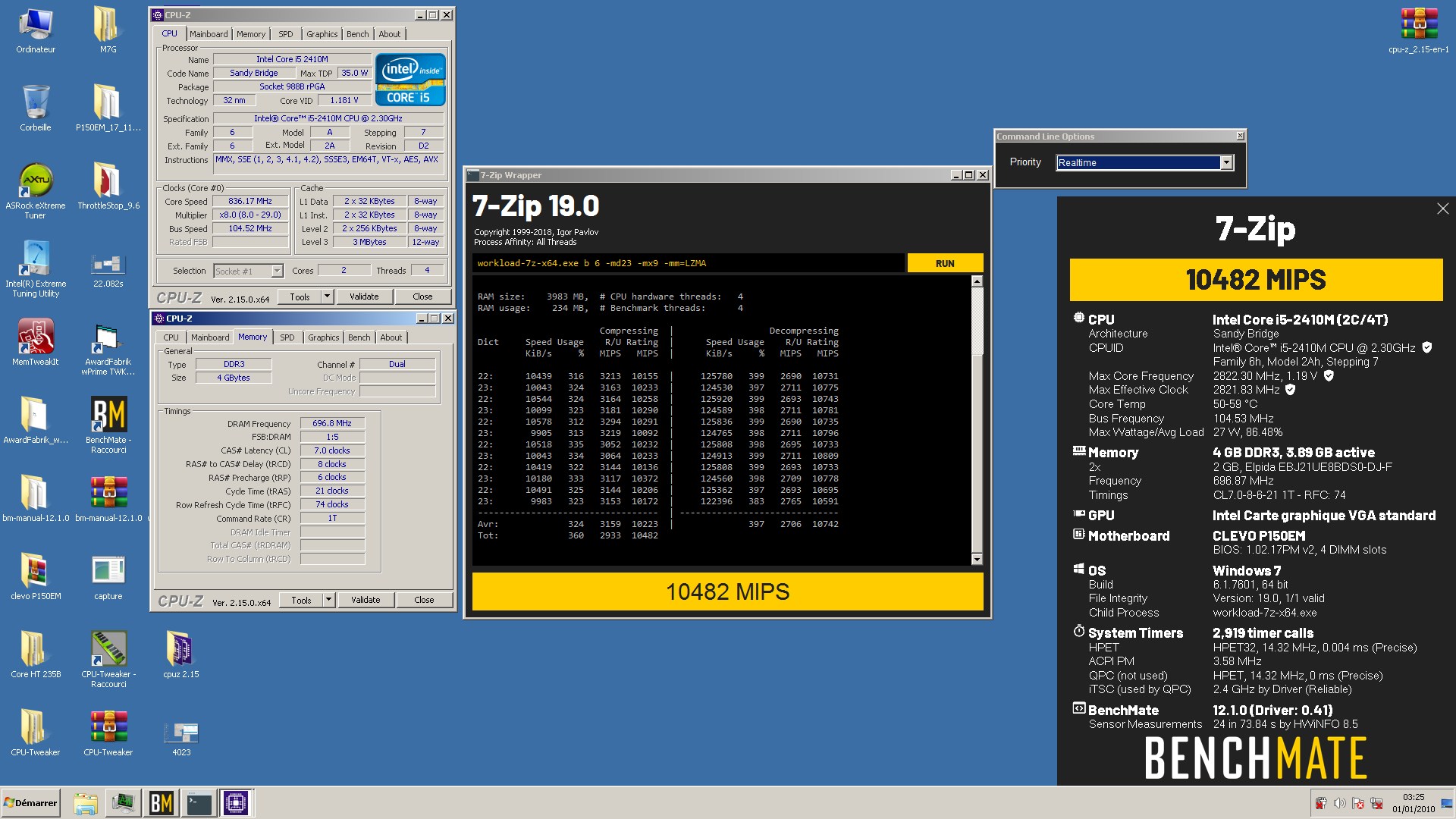Launch CPU-Tweaker - Raccourci shortcut
The height and width of the screenshot is (819, 1456).
[x=108, y=660]
